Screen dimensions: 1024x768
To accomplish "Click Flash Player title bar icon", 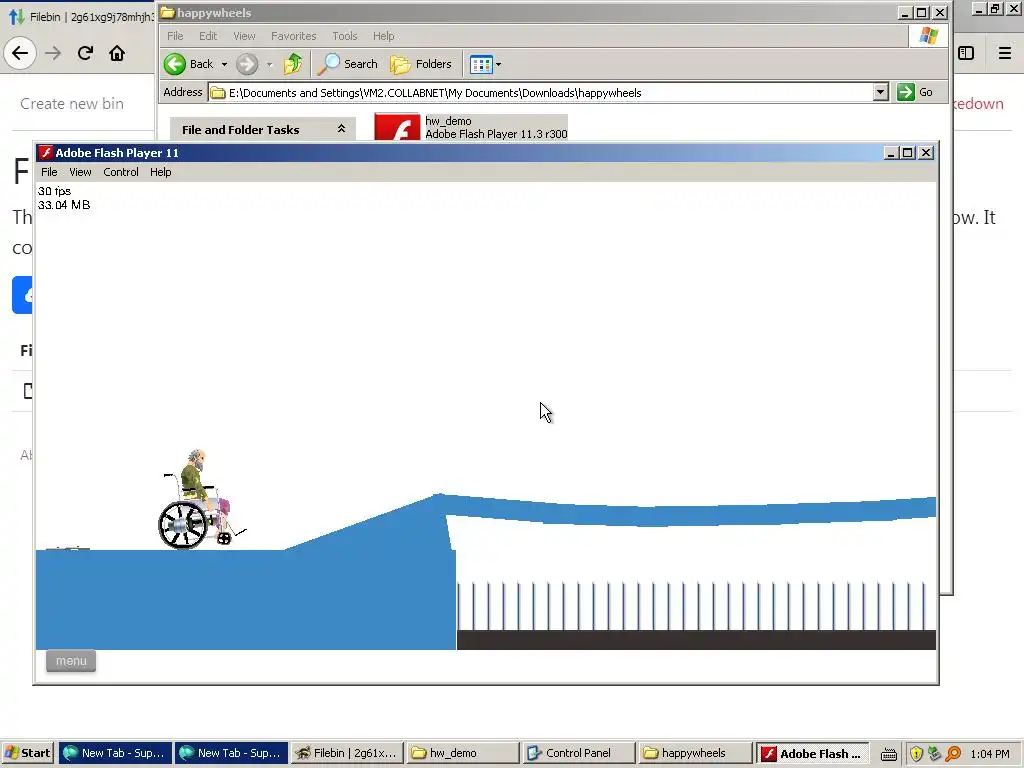I will 45,152.
